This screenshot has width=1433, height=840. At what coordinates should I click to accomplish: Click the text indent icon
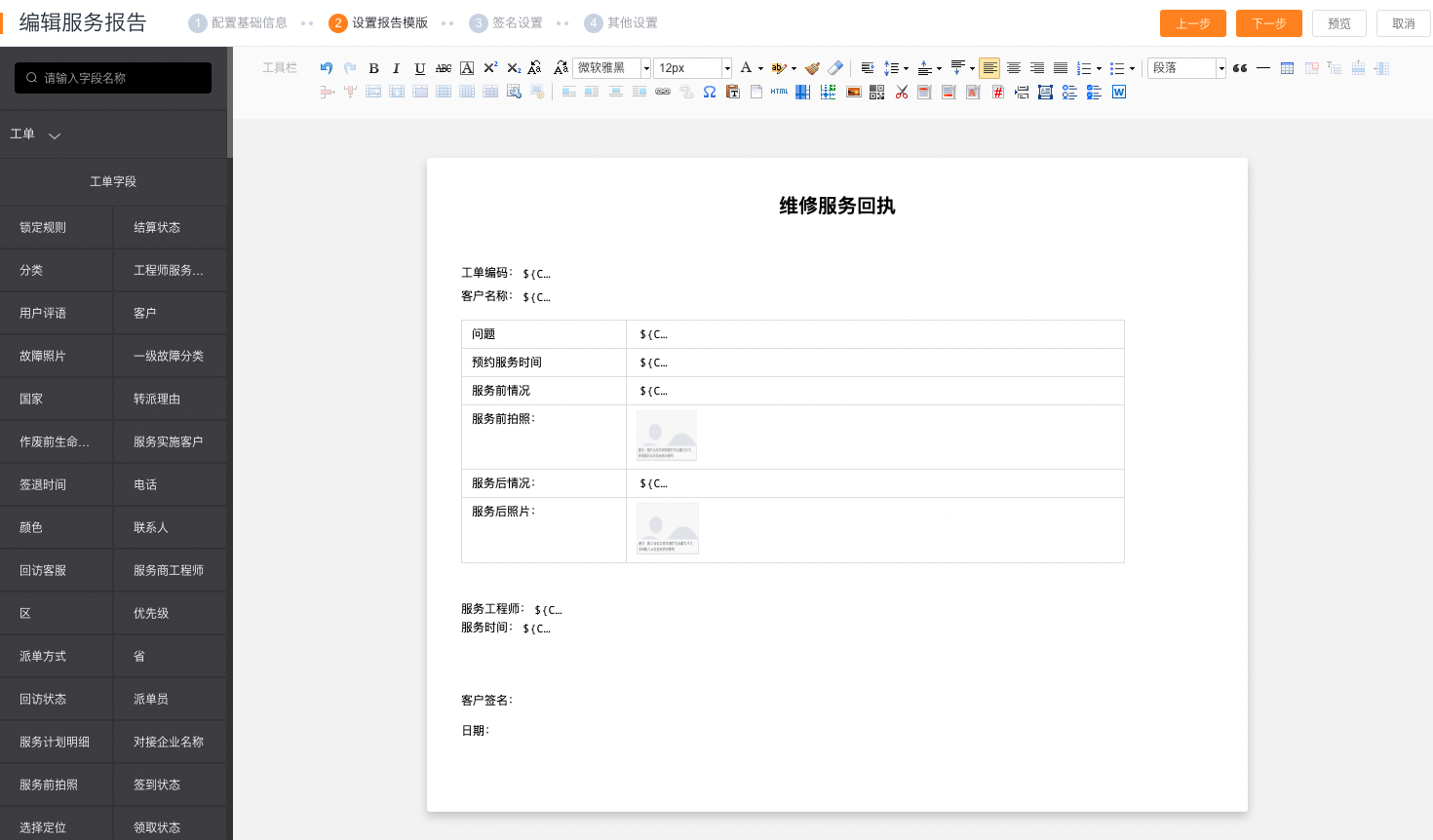[868, 68]
